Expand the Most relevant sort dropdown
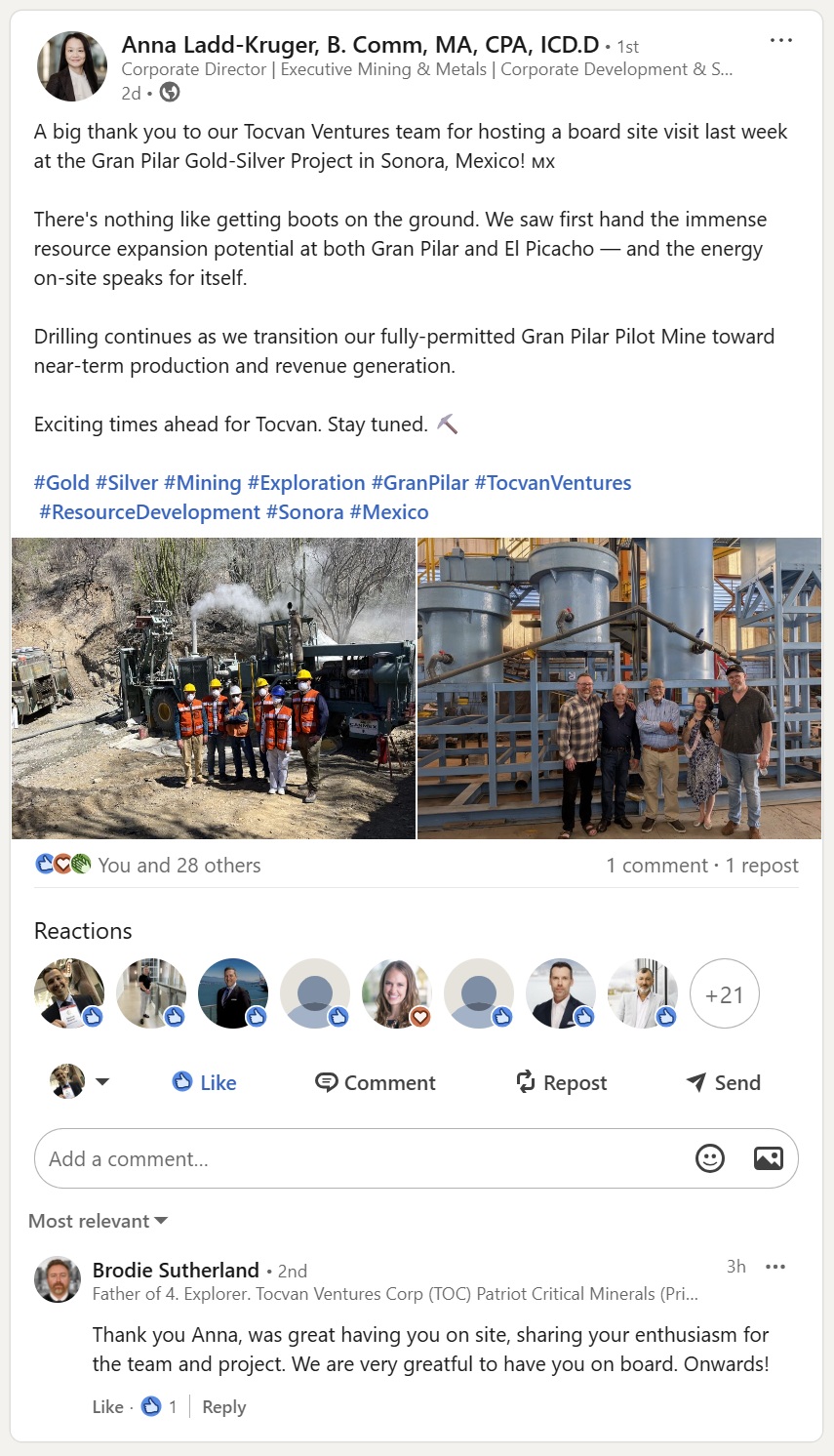 tap(98, 1221)
